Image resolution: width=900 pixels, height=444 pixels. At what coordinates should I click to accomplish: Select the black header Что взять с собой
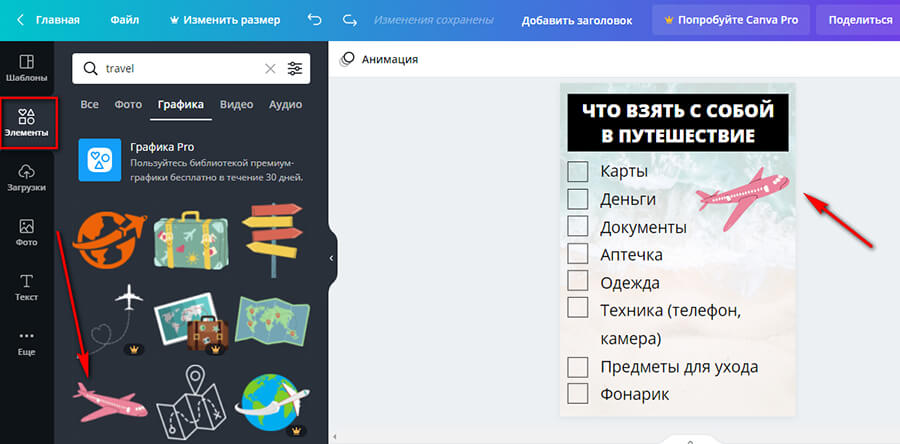[x=678, y=123]
